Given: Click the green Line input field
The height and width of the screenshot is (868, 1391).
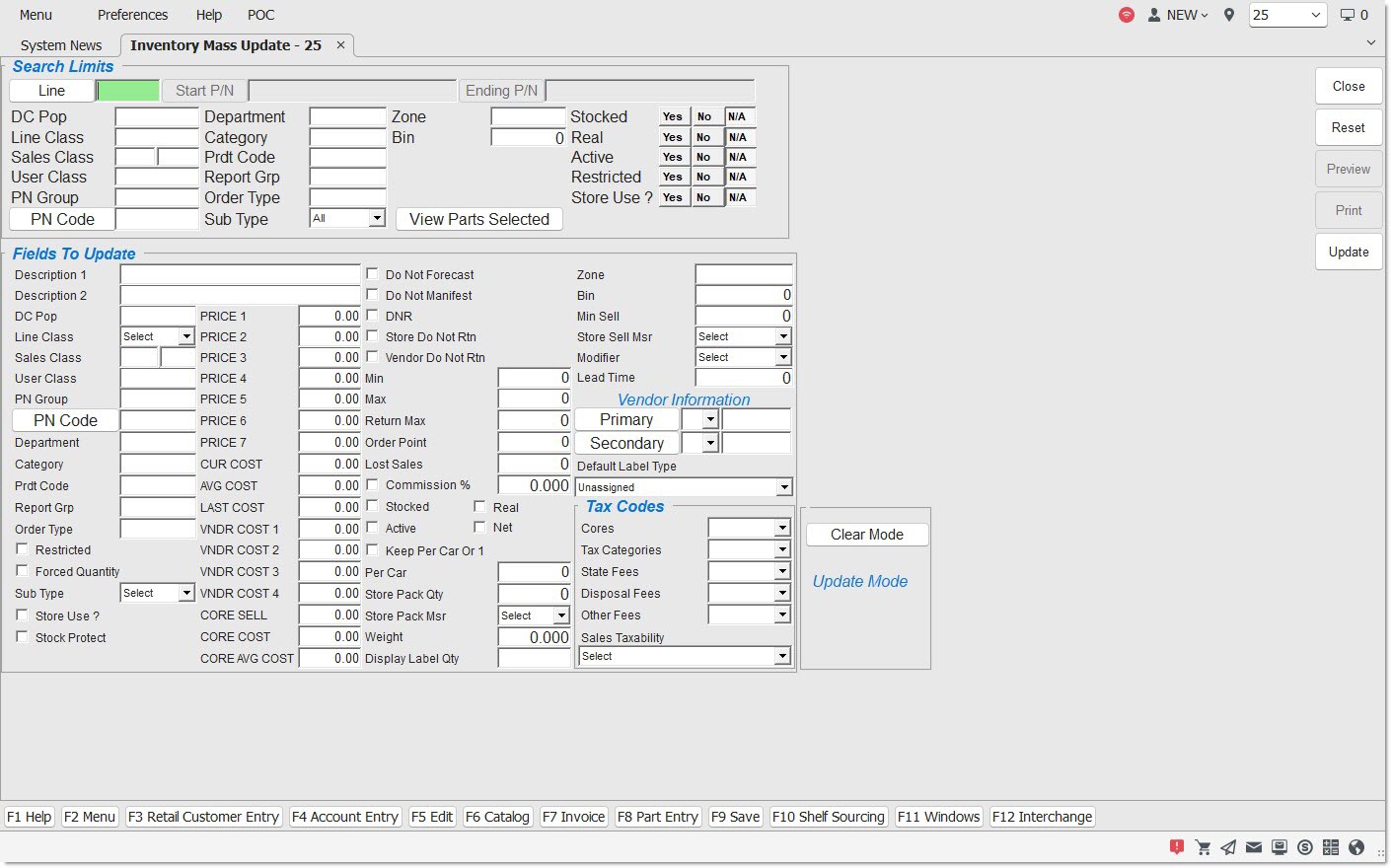Looking at the screenshot, I should 128,91.
